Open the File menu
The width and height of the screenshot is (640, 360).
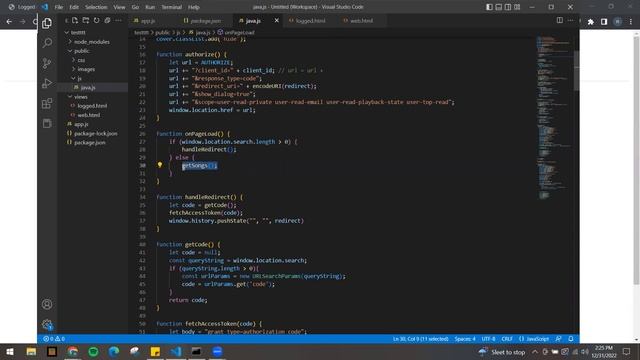click(x=59, y=7)
